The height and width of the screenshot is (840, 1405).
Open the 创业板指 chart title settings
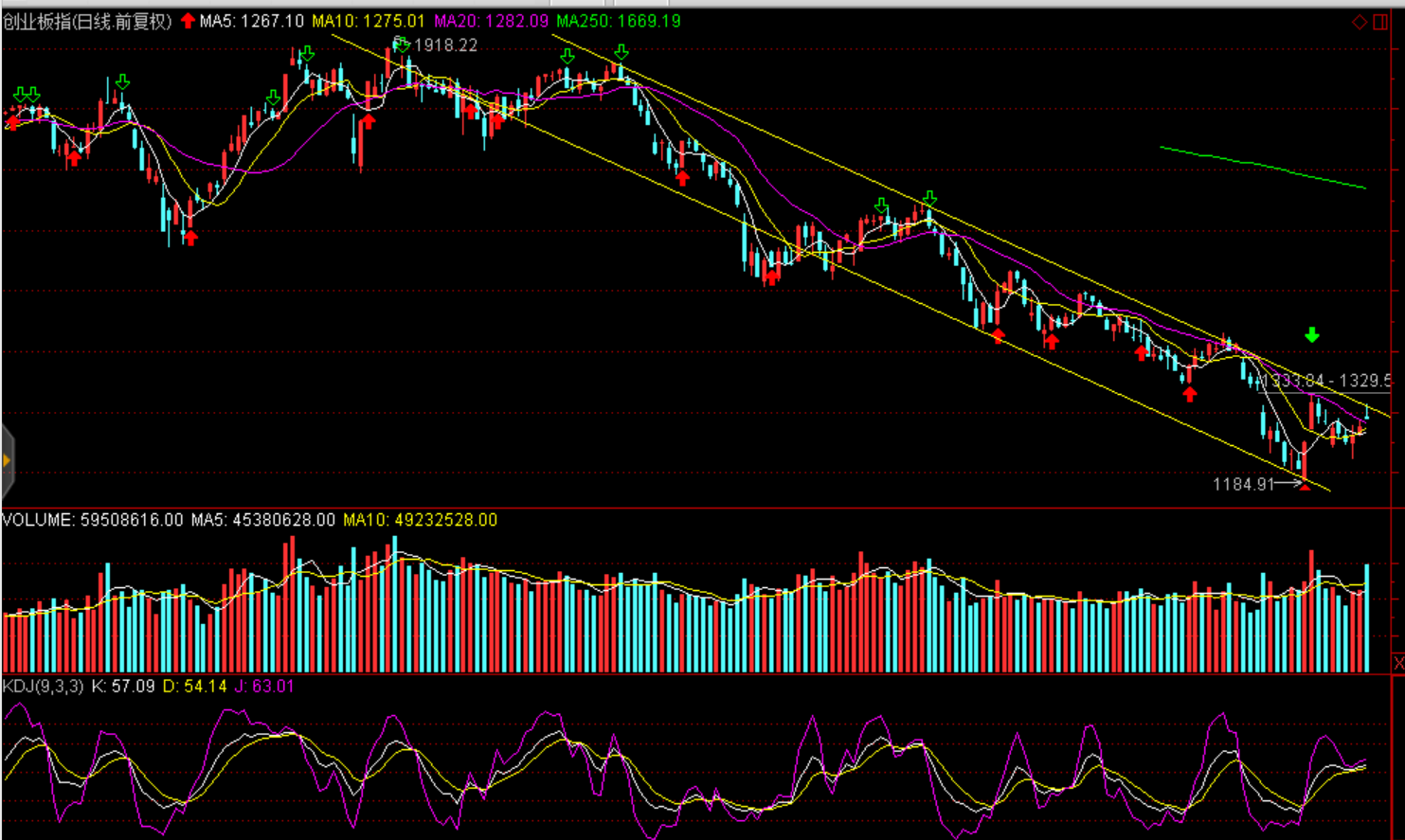[x=87, y=21]
